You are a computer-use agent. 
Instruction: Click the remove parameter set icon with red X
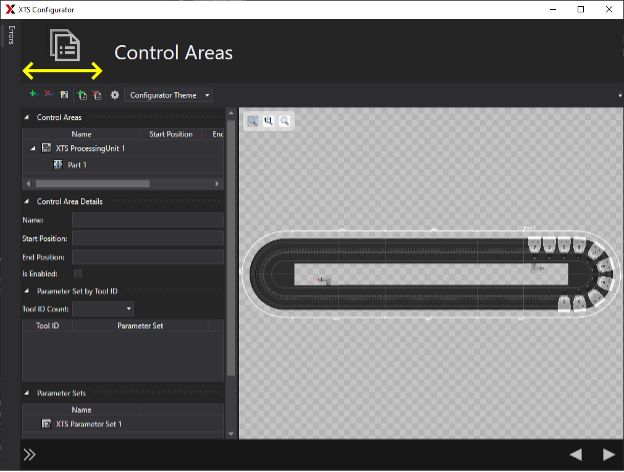click(97, 95)
